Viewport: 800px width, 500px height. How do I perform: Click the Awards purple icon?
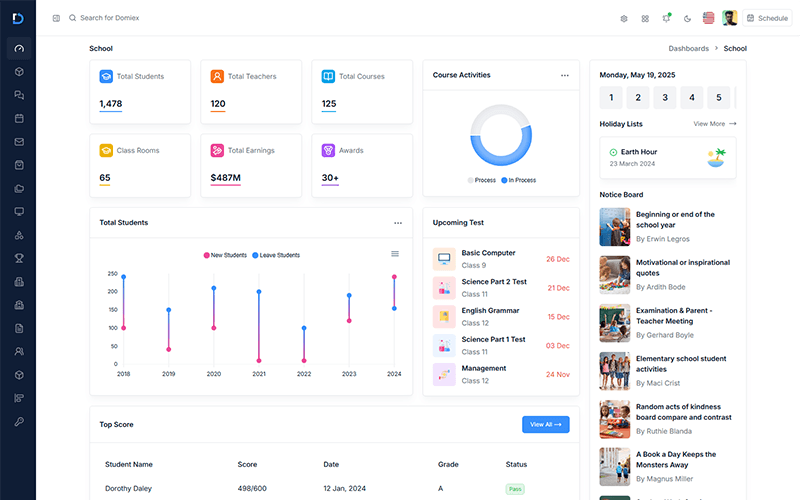(x=329, y=150)
